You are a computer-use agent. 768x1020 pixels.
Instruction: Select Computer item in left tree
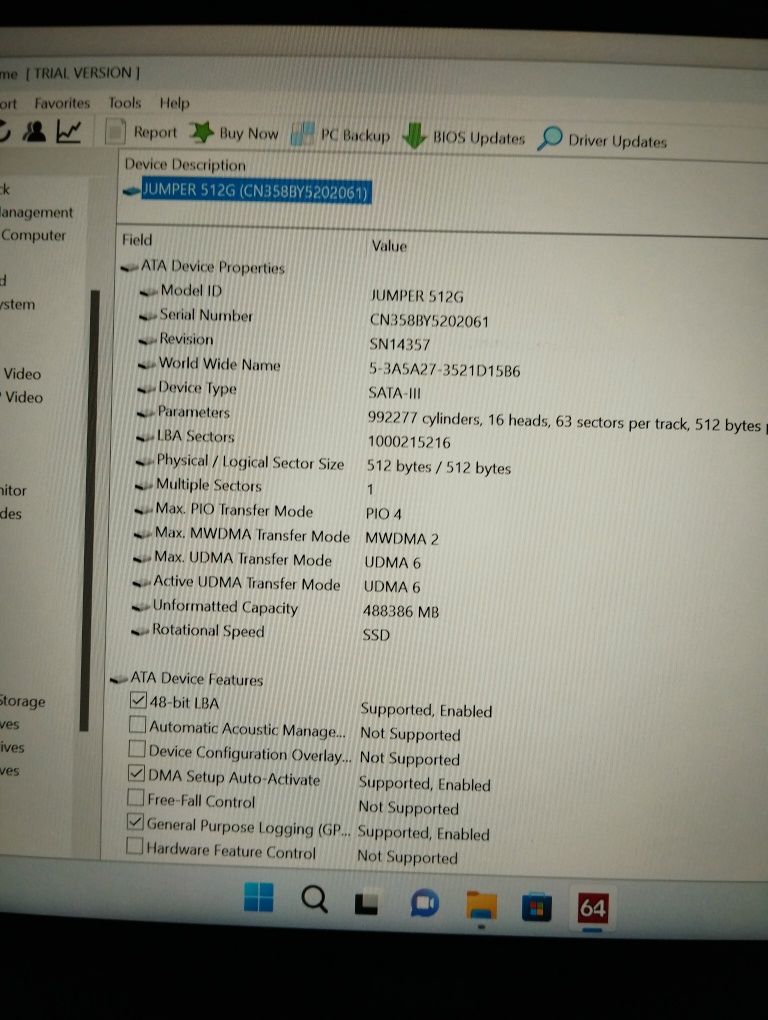coord(33,235)
